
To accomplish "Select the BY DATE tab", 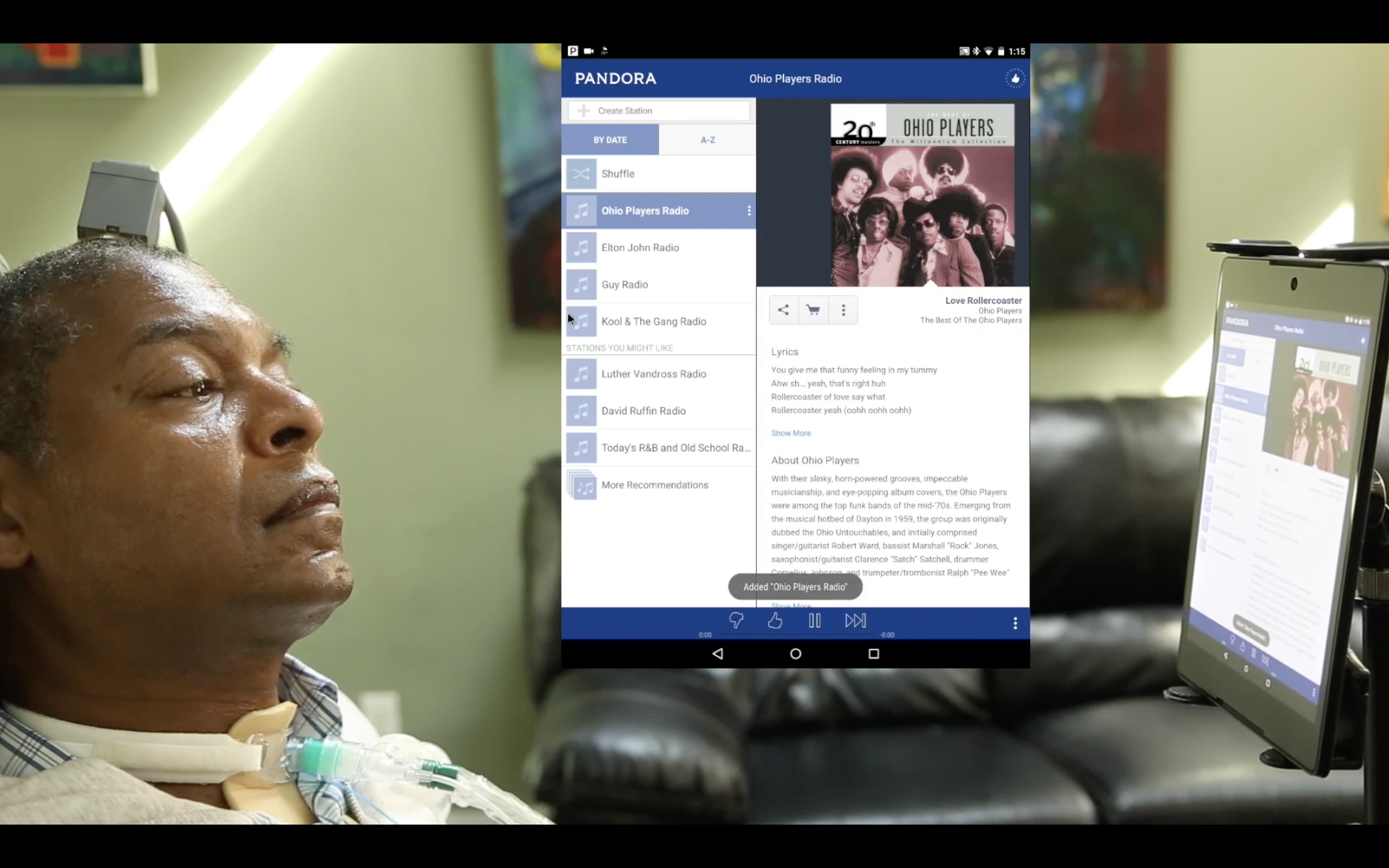I will (610, 140).
